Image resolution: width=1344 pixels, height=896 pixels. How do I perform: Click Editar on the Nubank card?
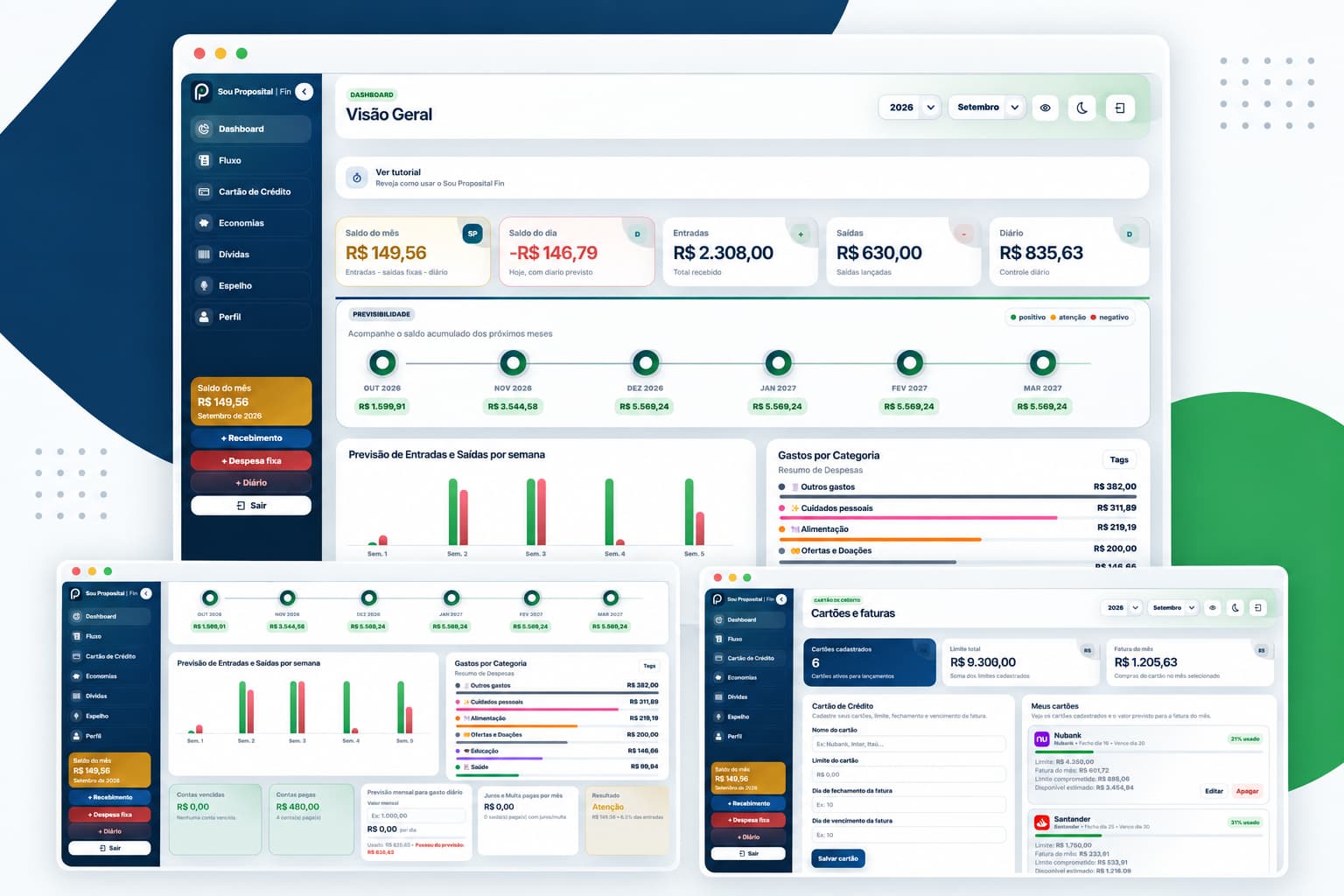[x=1214, y=791]
